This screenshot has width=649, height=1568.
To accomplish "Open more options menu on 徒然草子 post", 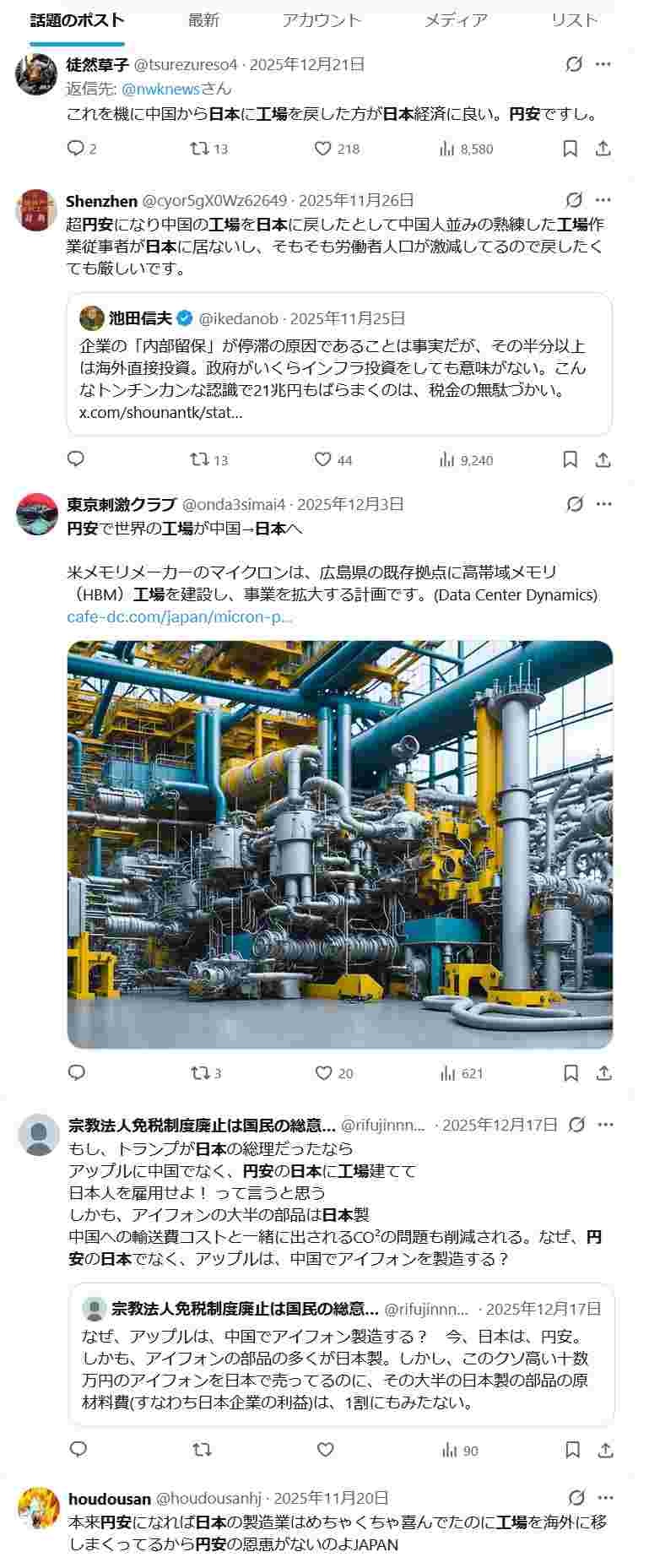I will (603, 63).
